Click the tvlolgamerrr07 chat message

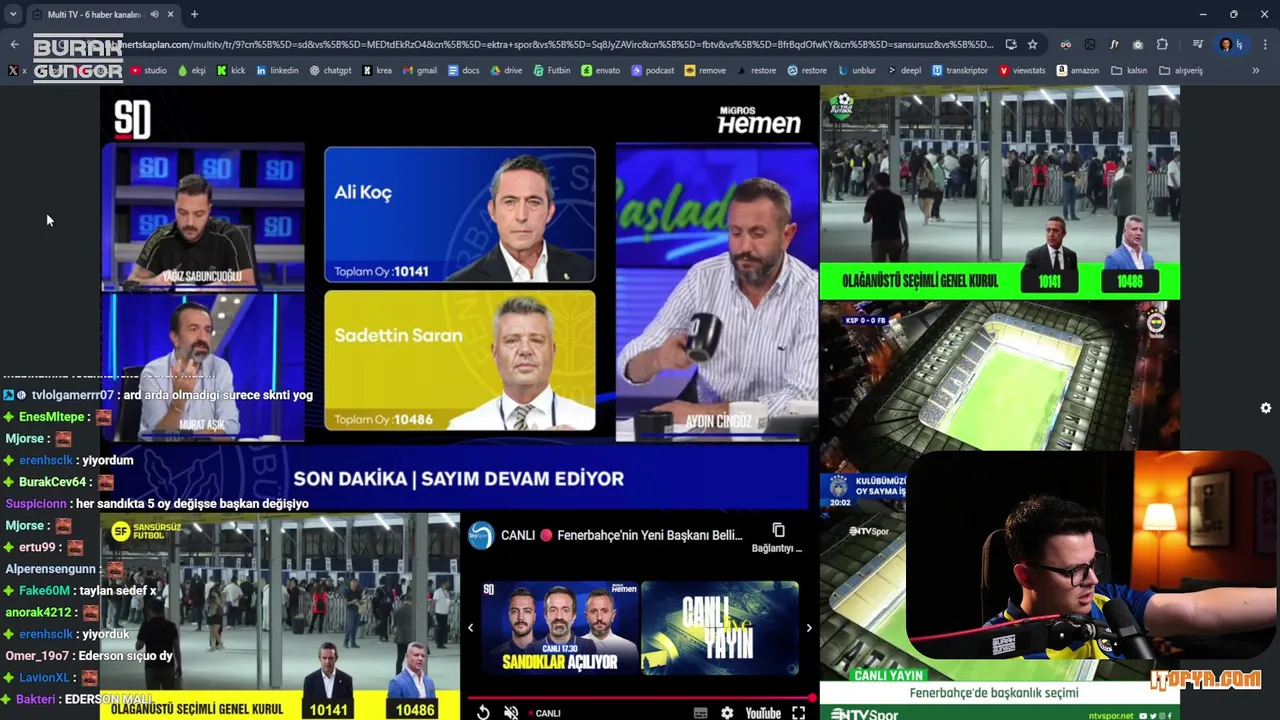tap(158, 395)
